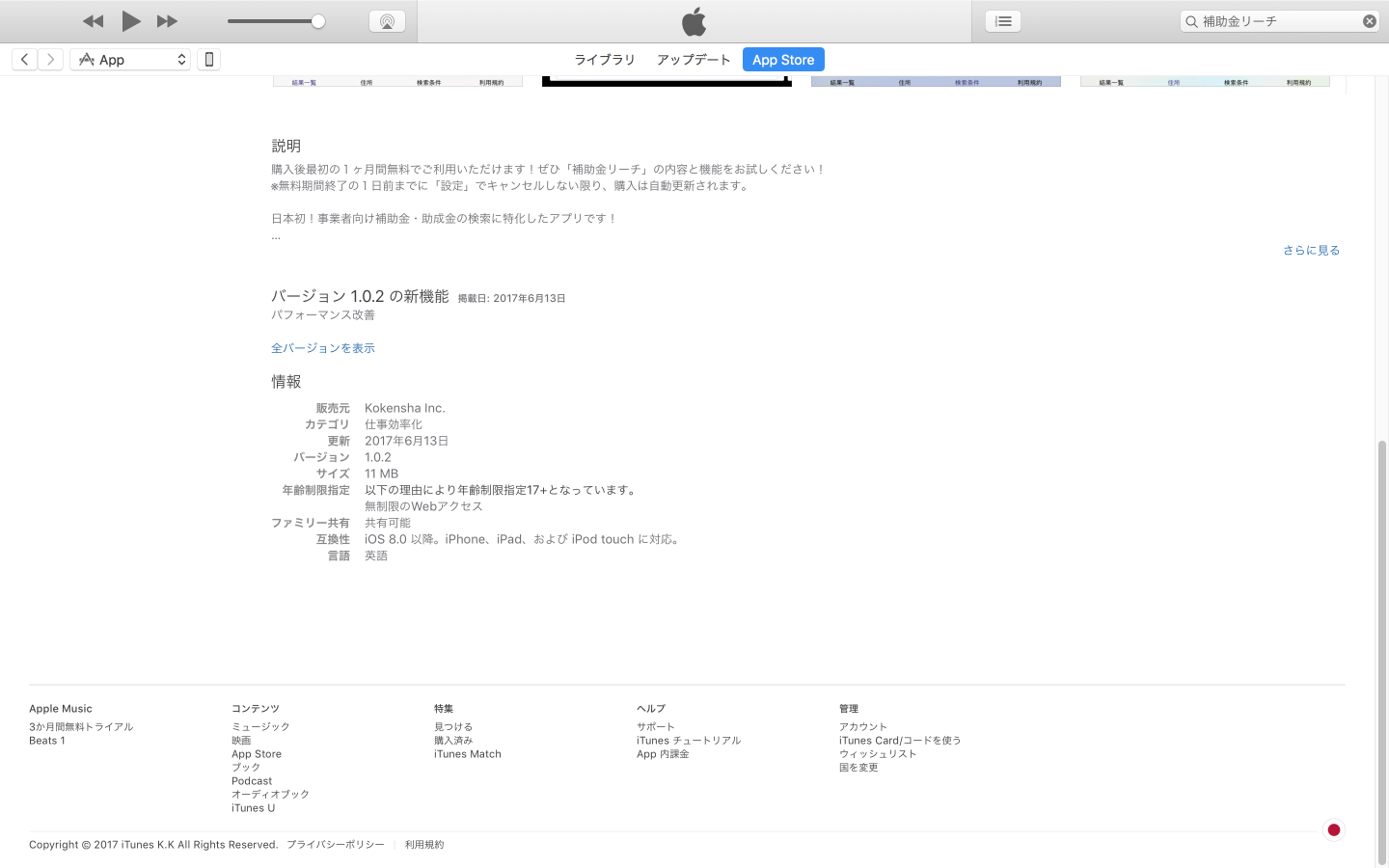Click the Apple Music footer heading

(x=61, y=709)
